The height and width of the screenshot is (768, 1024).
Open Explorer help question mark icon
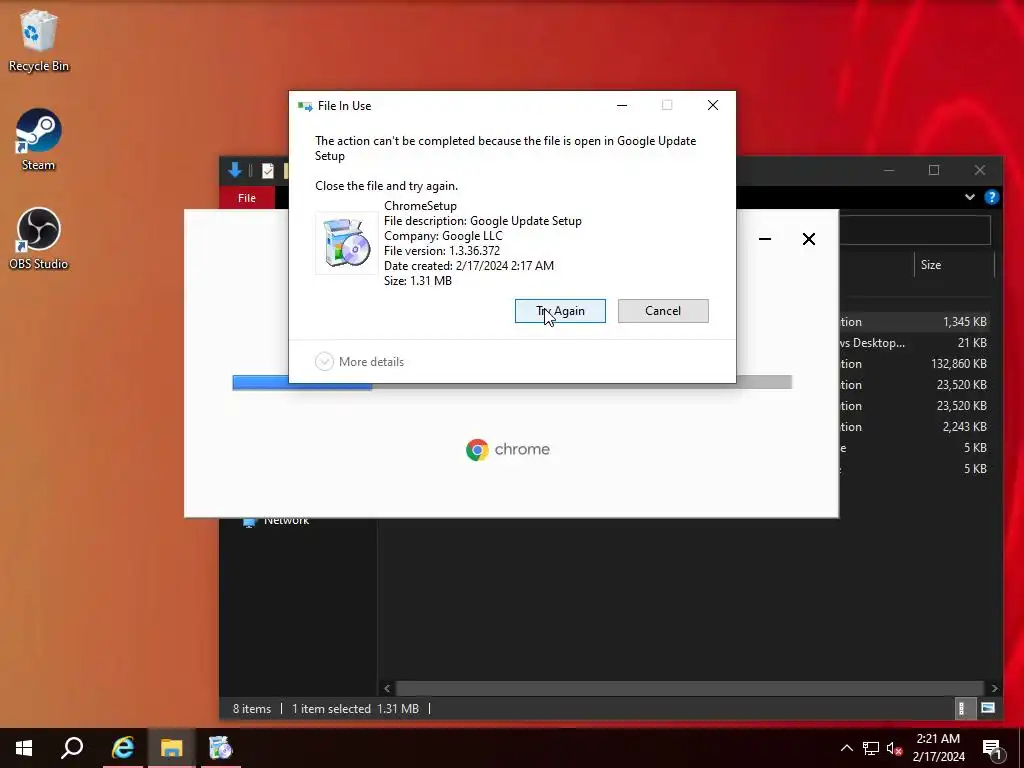pyautogui.click(x=991, y=197)
